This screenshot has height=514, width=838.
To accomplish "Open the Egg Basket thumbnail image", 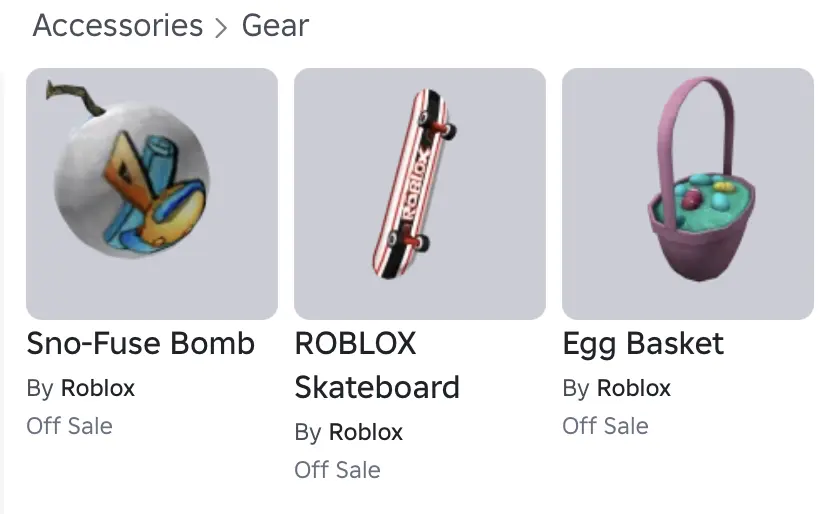I will pyautogui.click(x=688, y=194).
